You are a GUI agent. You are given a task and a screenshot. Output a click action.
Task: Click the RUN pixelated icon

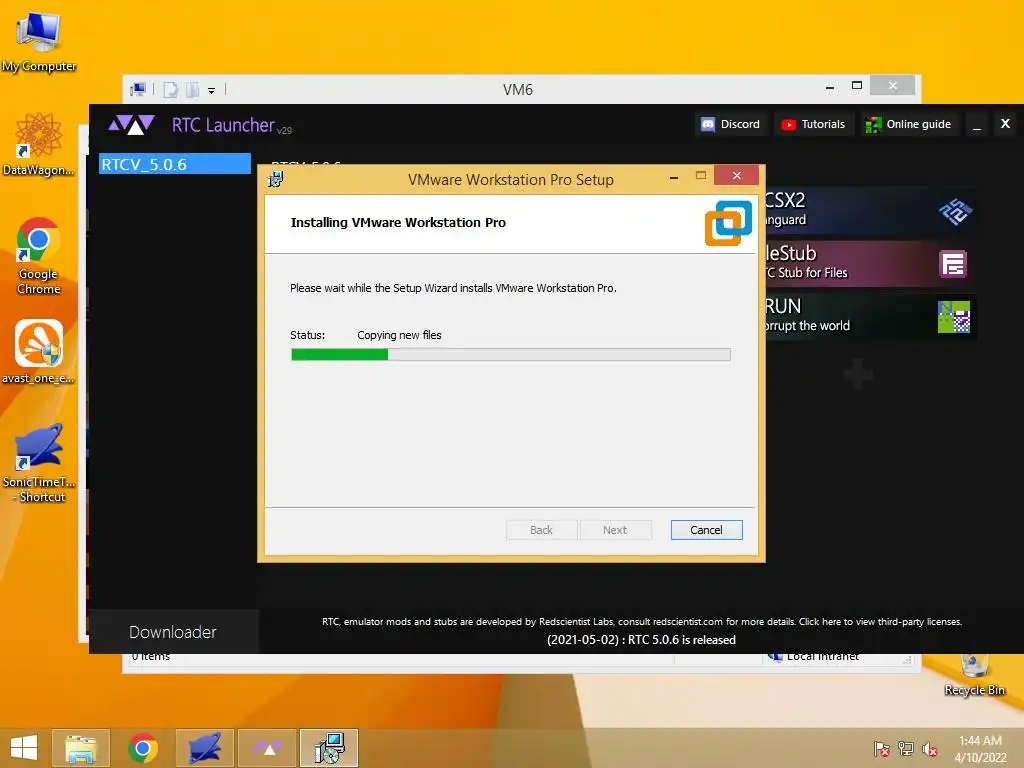click(953, 317)
